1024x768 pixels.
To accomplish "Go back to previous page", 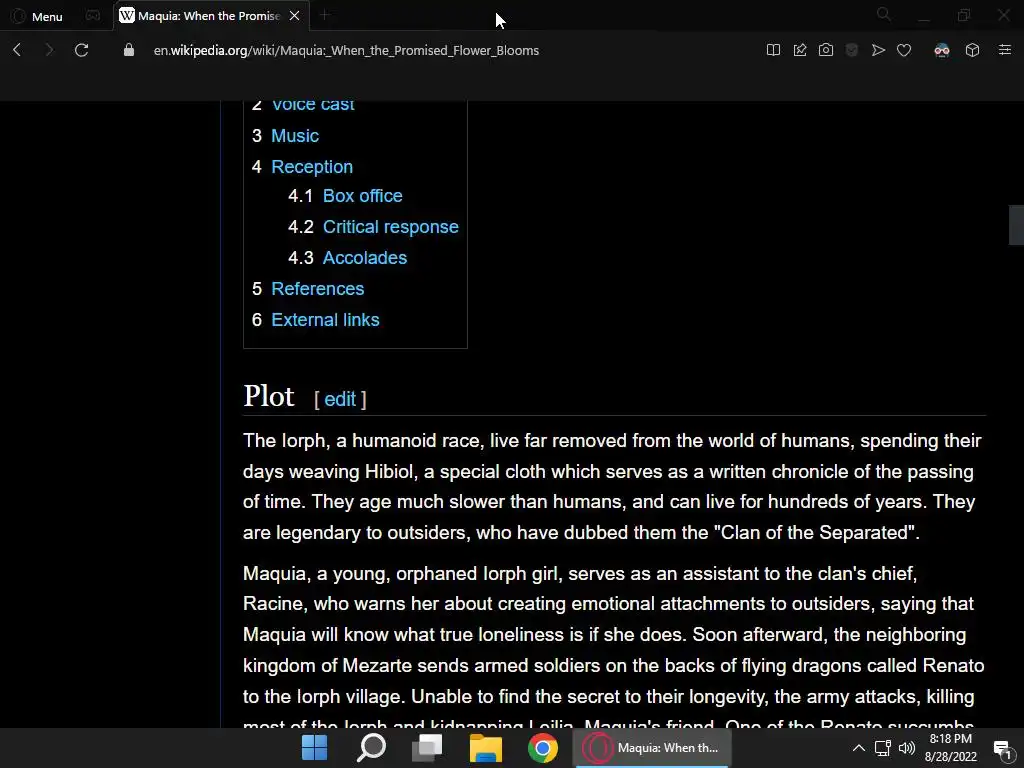I will pos(18,50).
